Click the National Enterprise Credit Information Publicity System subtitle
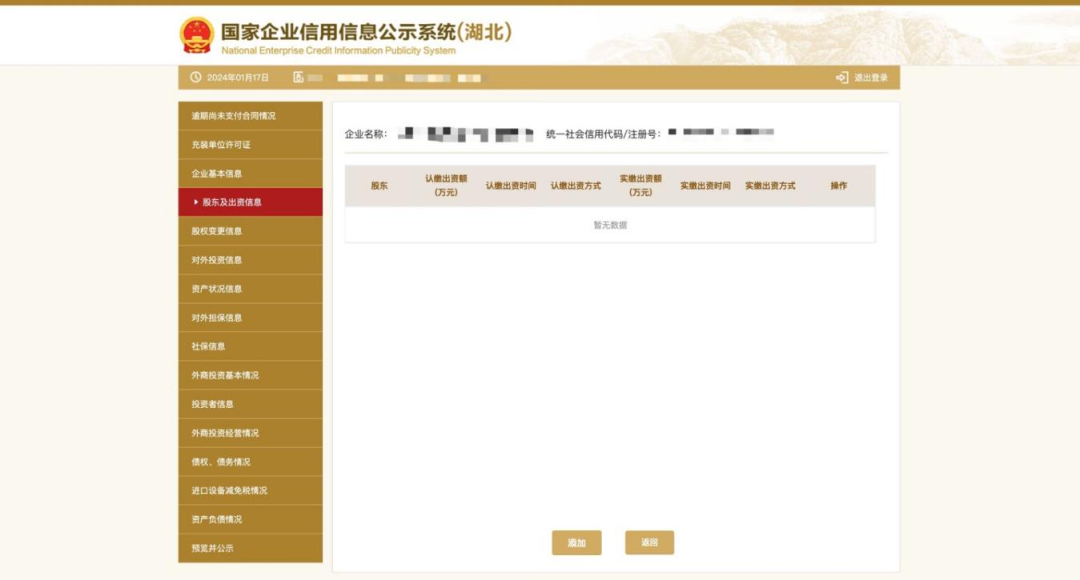Viewport: 1080px width, 580px height. (338, 51)
